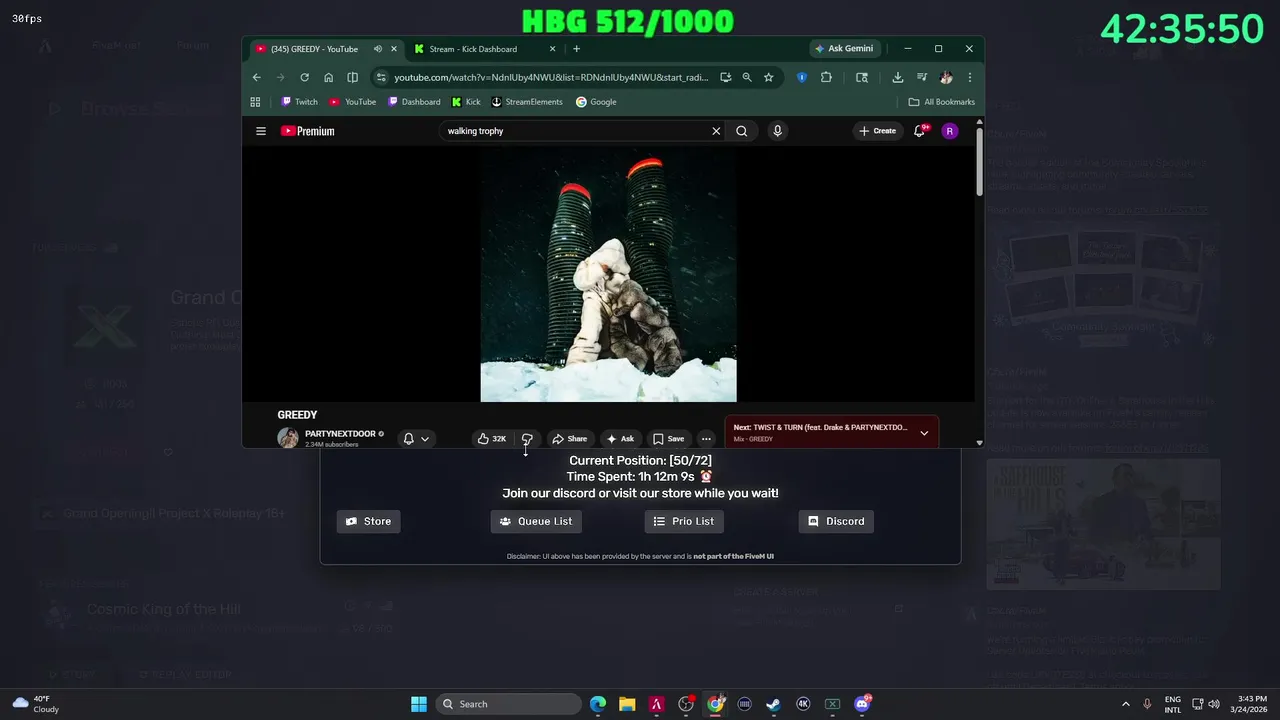Open Twitch bookmark
Image resolution: width=1280 pixels, height=720 pixels.
click(299, 102)
